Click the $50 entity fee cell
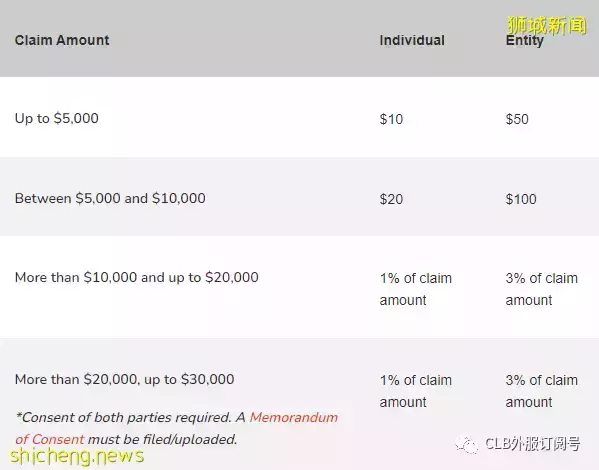599x470 pixels. [x=517, y=119]
